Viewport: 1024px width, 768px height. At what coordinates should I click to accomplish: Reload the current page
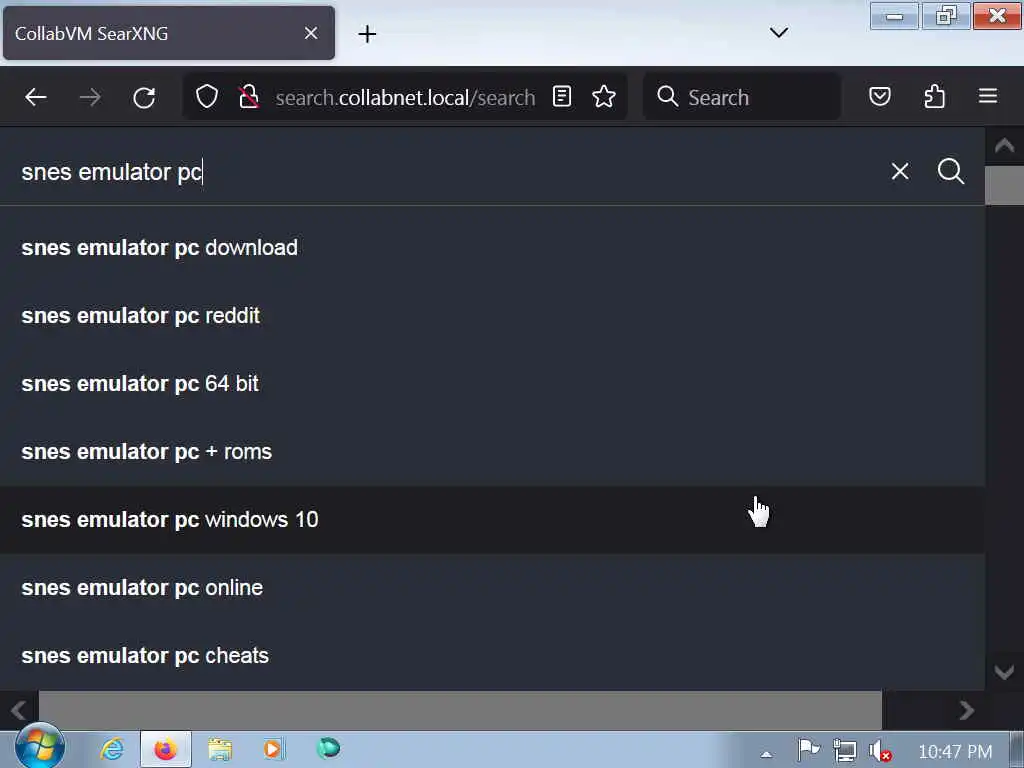[144, 98]
